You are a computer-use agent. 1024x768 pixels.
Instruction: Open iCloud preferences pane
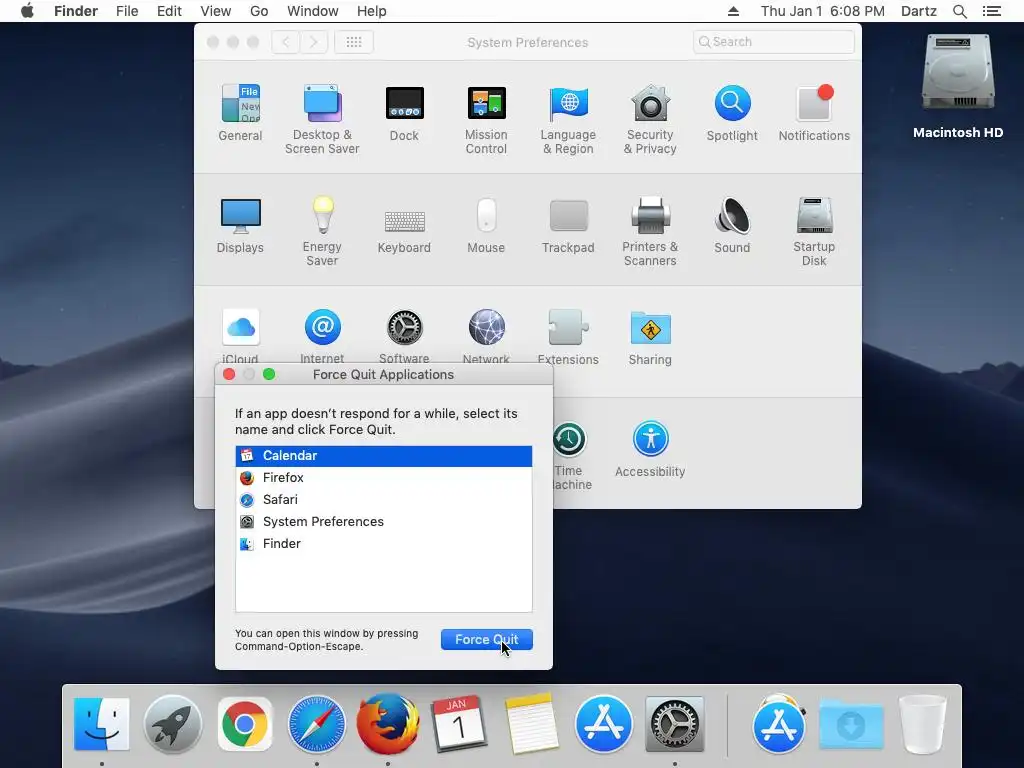tap(240, 335)
